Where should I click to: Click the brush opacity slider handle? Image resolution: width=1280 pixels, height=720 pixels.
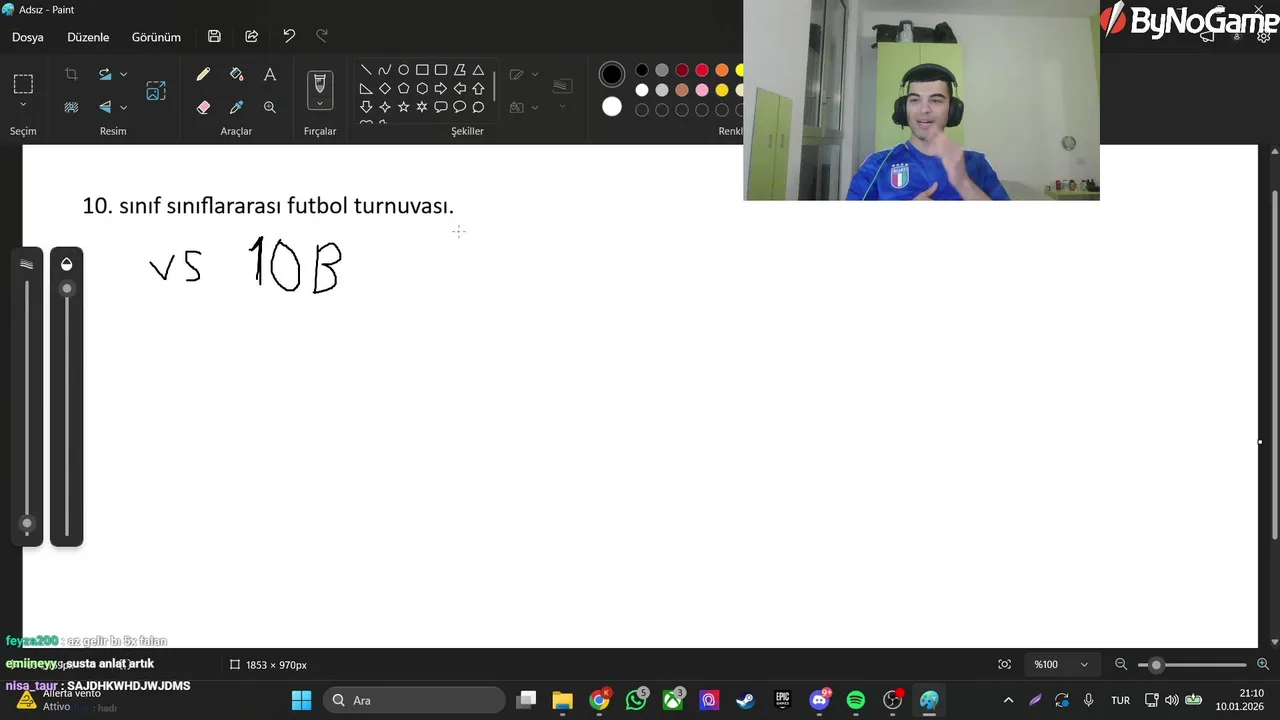tap(67, 289)
